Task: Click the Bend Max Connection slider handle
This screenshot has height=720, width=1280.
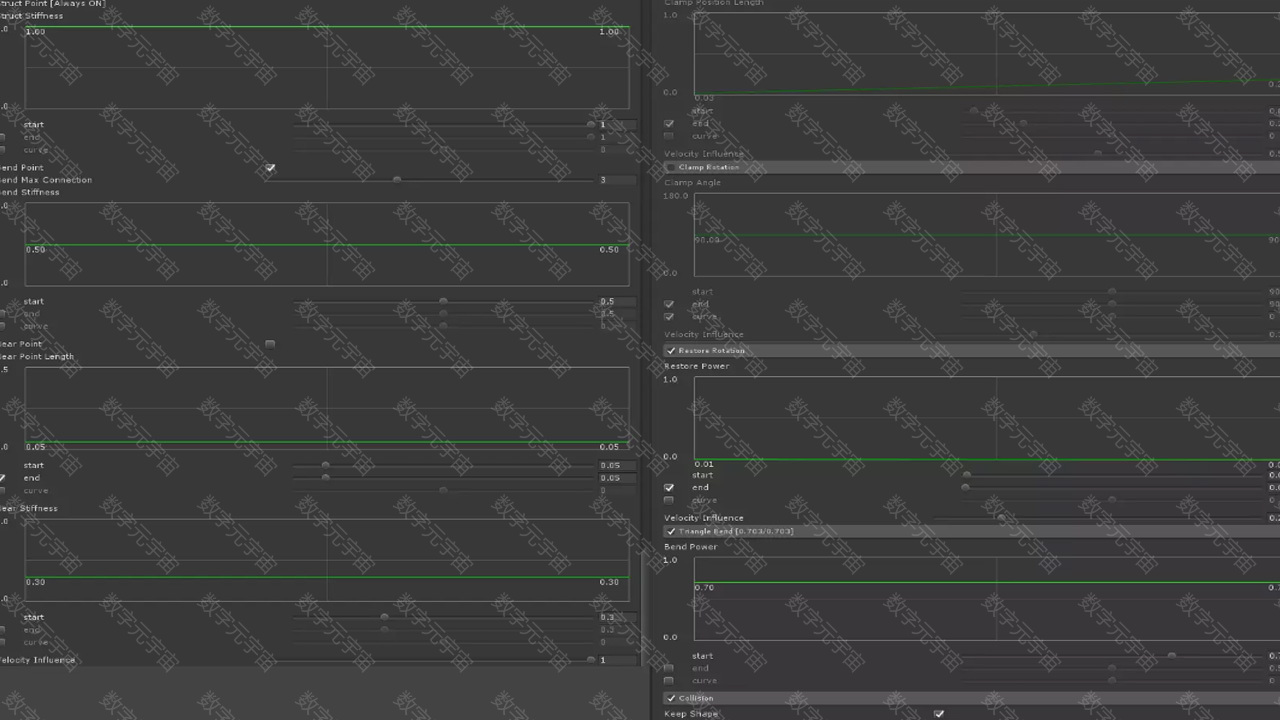Action: tap(397, 180)
